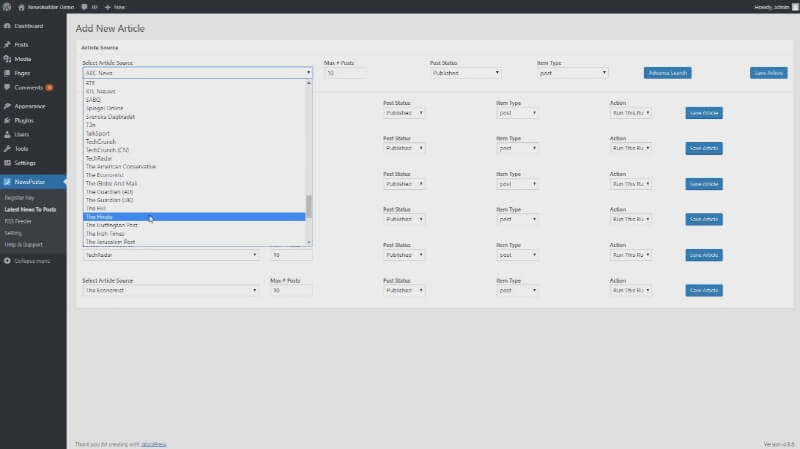The width and height of the screenshot is (800, 449).
Task: Select The Guardian (AU) option
Action: point(194,192)
